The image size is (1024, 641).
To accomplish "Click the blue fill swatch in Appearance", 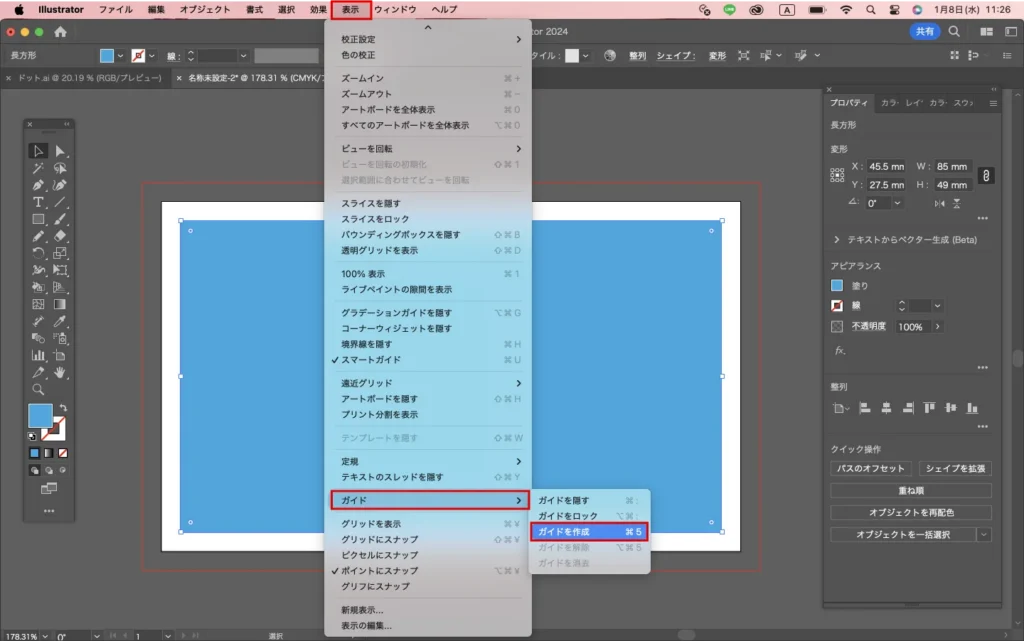I will coord(838,286).
